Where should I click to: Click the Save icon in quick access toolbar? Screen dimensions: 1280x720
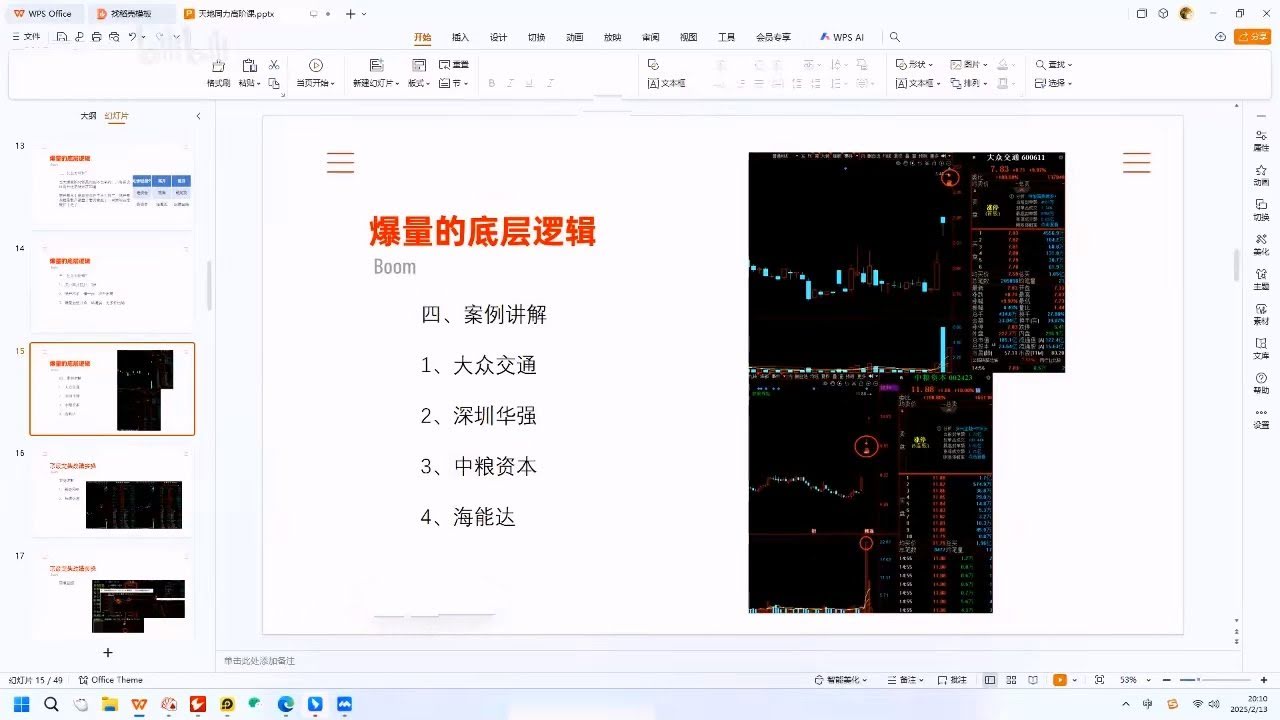coord(62,37)
